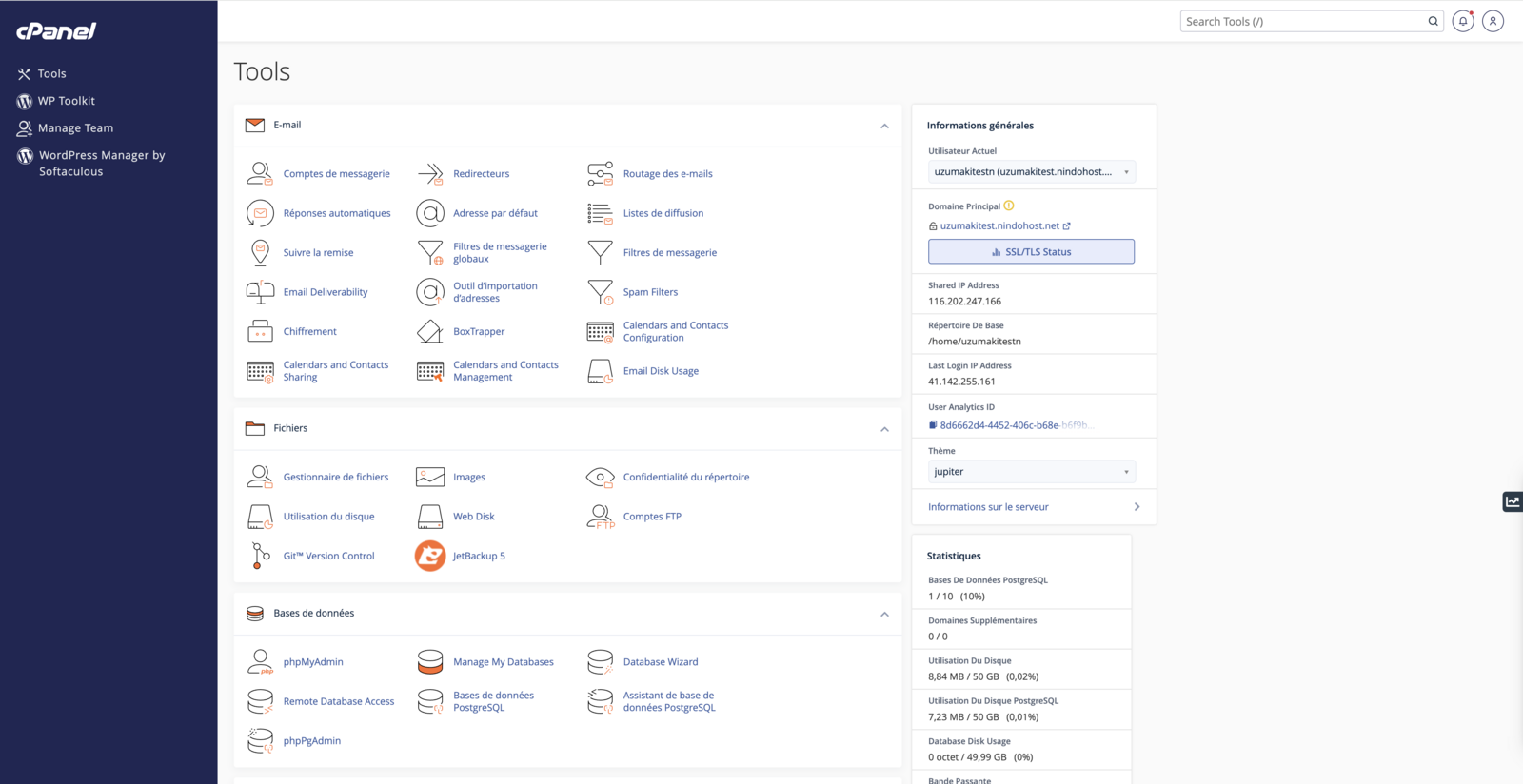Click the Domaine Principal info icon
The height and width of the screenshot is (784, 1523).
tap(1009, 206)
